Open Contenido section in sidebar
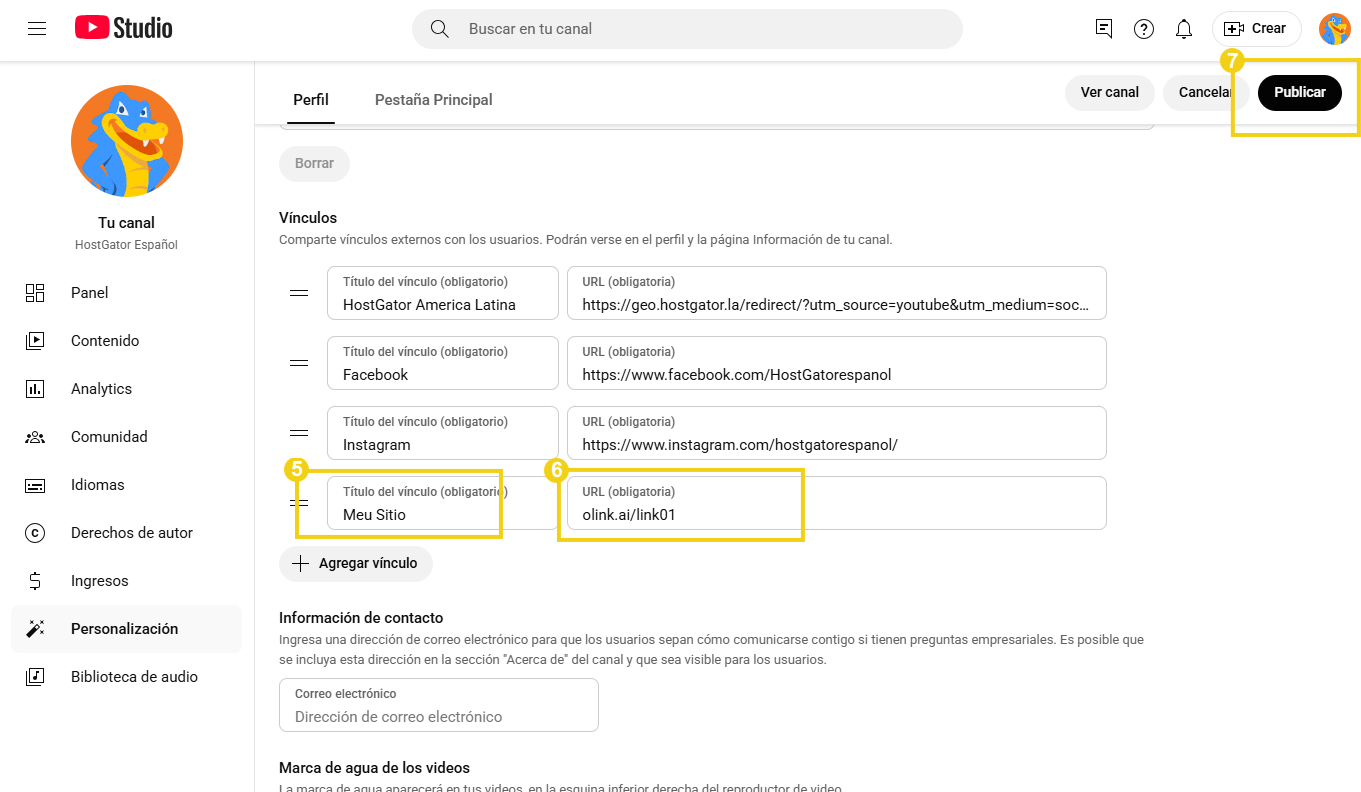Viewport: 1361px width, 792px height. click(x=105, y=341)
